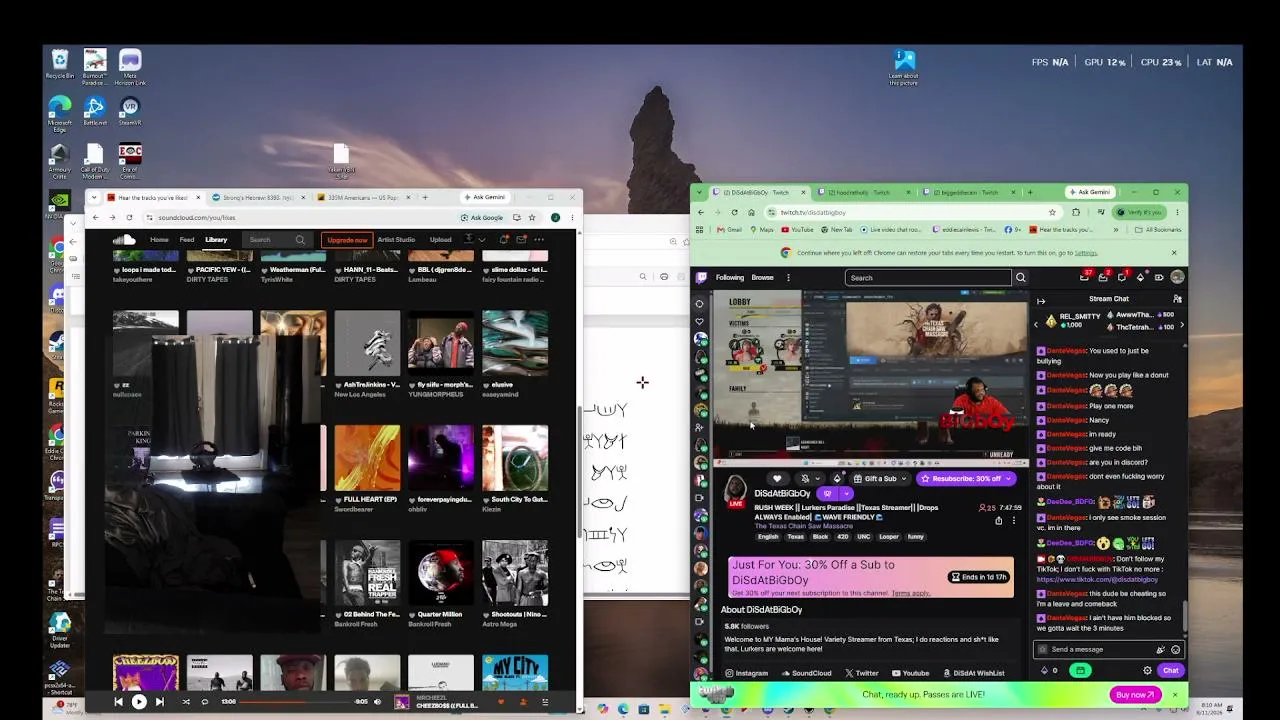Share the Twitch stream

click(998, 520)
